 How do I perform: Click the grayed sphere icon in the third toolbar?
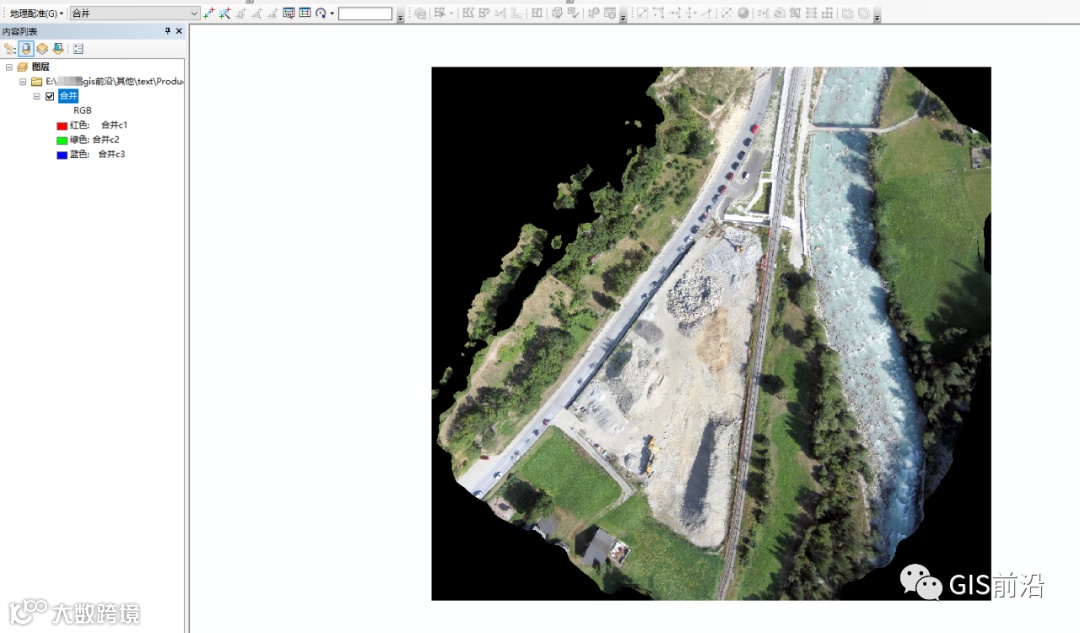tap(743, 13)
